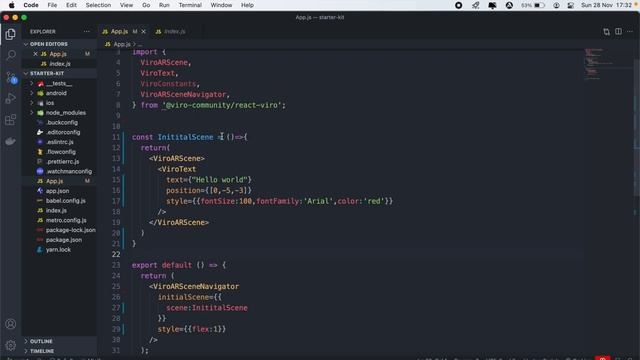Click the date and time in menu bar
The width and height of the screenshot is (640, 360).
click(x=607, y=5)
